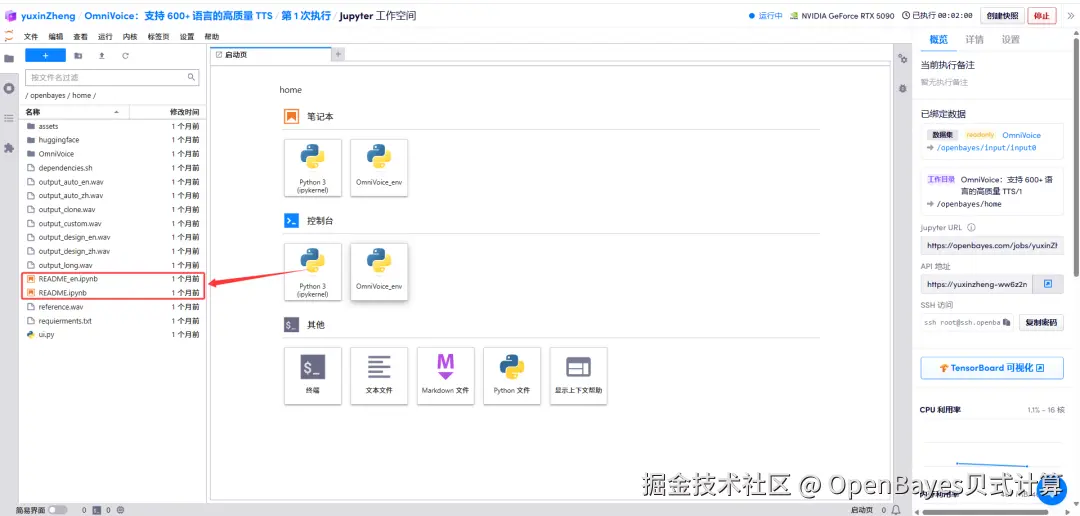This screenshot has height=516, width=1080.
Task: Open the 运行 menu
Action: pos(105,37)
